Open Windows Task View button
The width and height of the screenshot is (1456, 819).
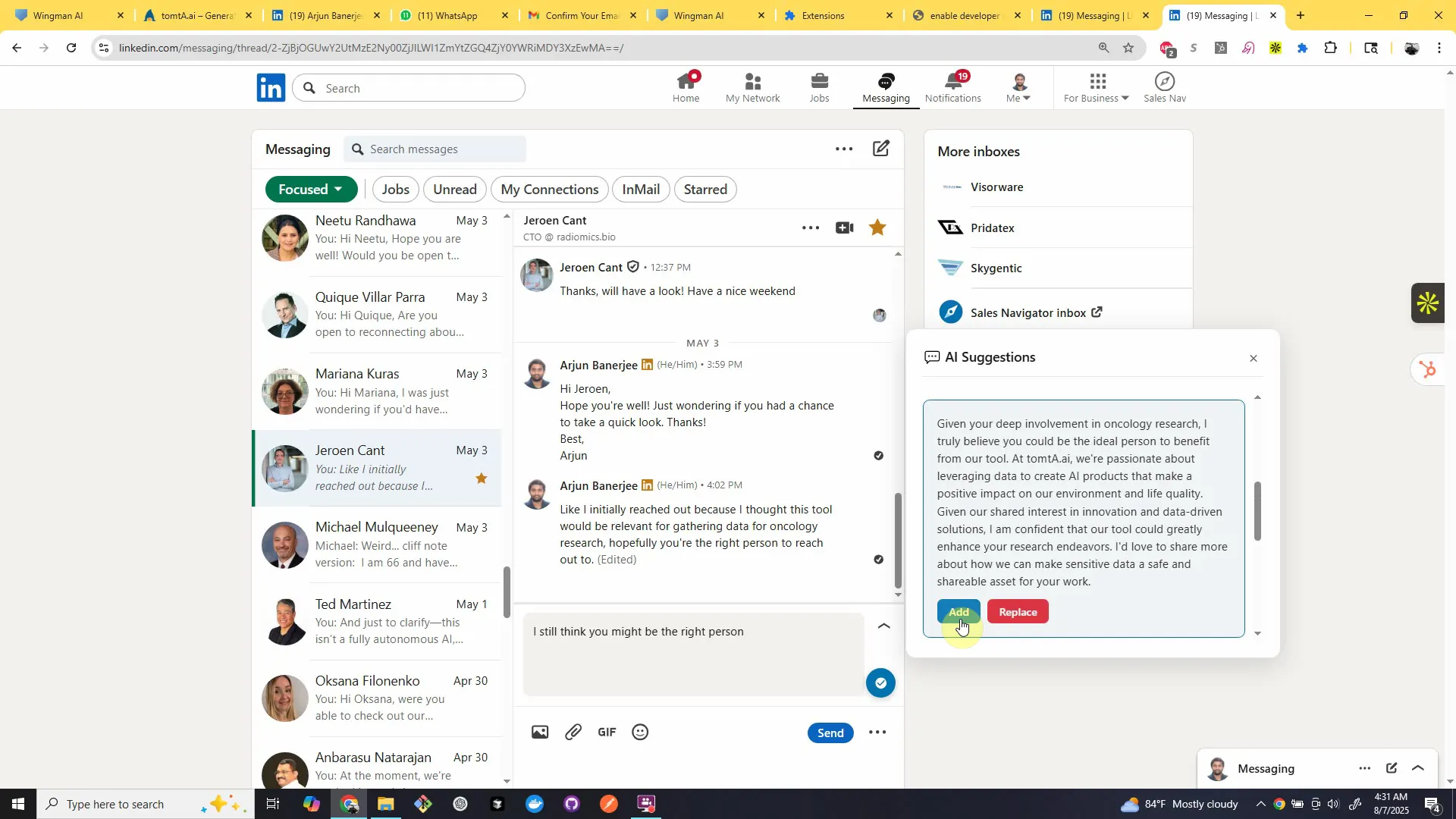pos(273,804)
